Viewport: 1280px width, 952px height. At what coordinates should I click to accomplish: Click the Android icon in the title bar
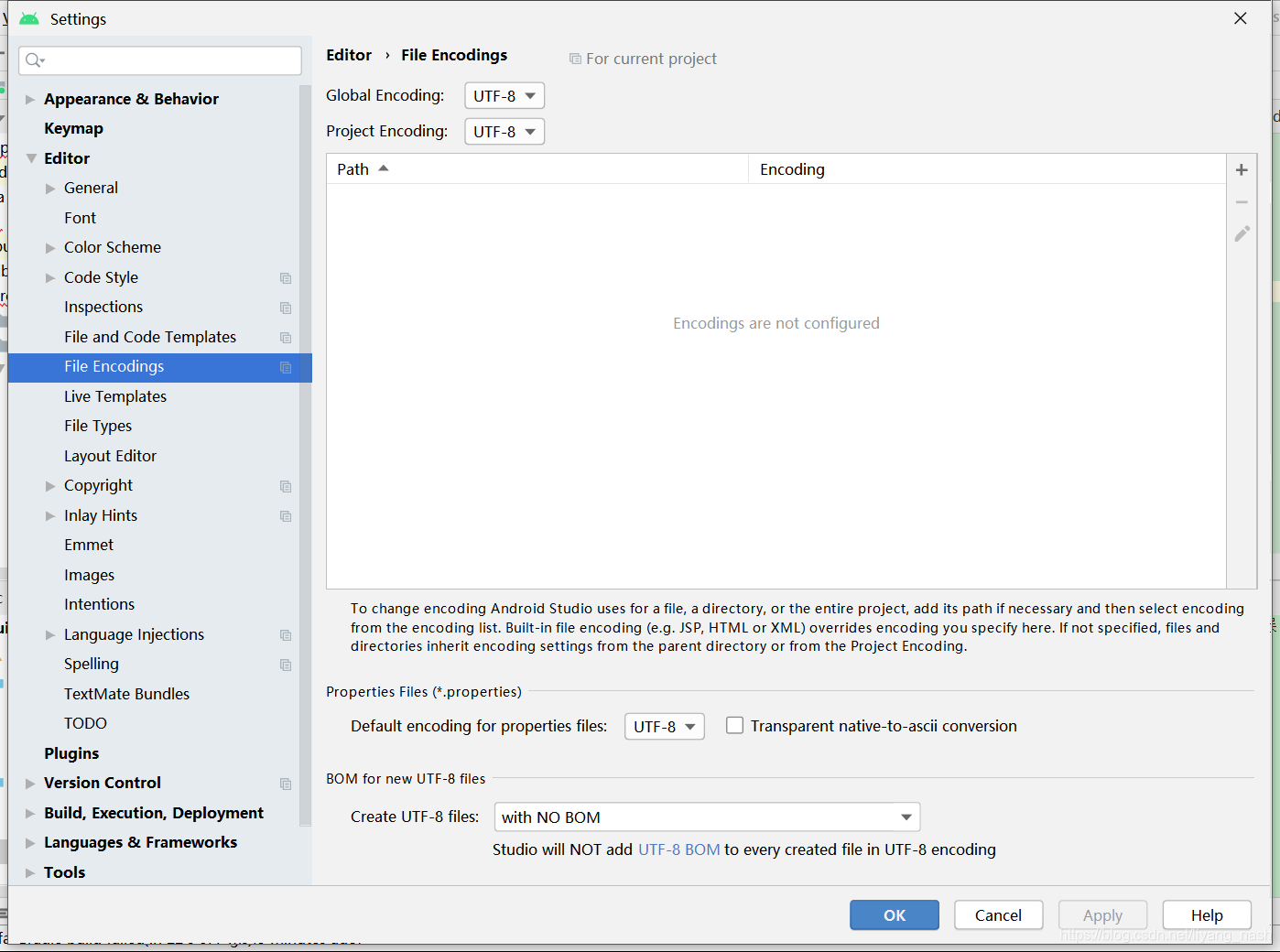(27, 17)
